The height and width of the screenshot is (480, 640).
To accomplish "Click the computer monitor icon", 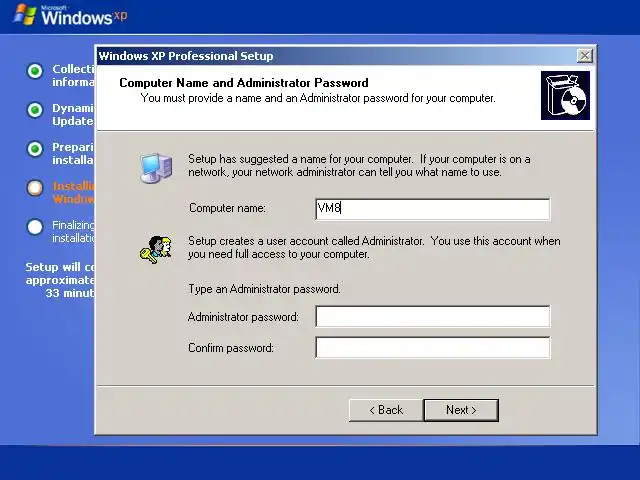I will pos(156,168).
